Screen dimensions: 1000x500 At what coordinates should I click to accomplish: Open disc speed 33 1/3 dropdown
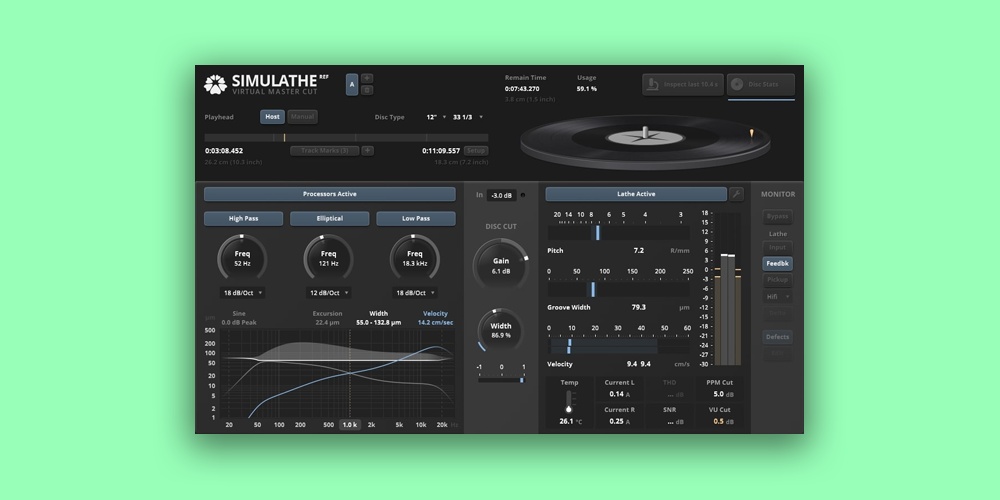(x=467, y=117)
